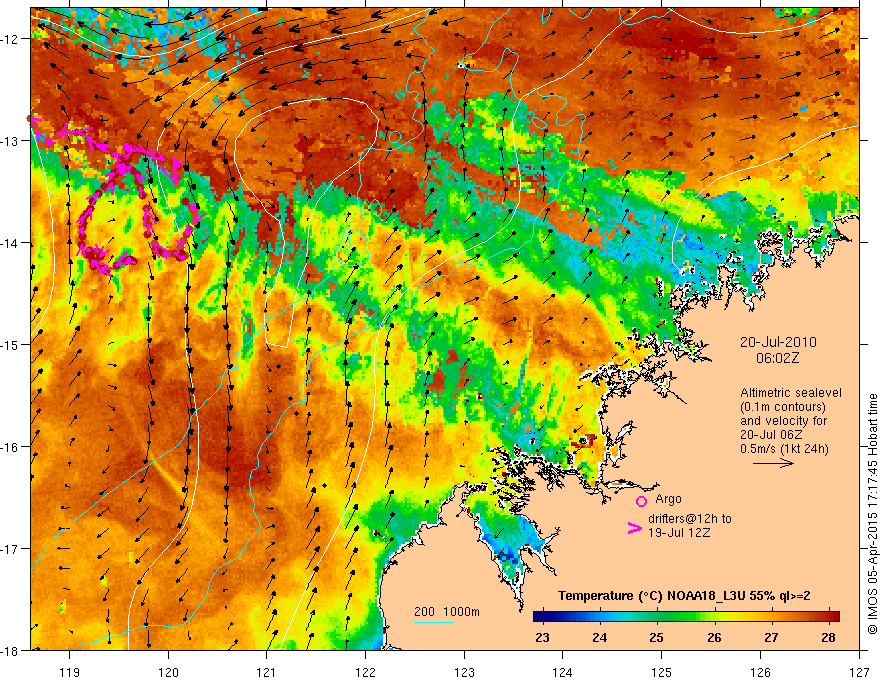
Task: Click the magenta Argo circle legend symbol
Action: tap(641, 501)
